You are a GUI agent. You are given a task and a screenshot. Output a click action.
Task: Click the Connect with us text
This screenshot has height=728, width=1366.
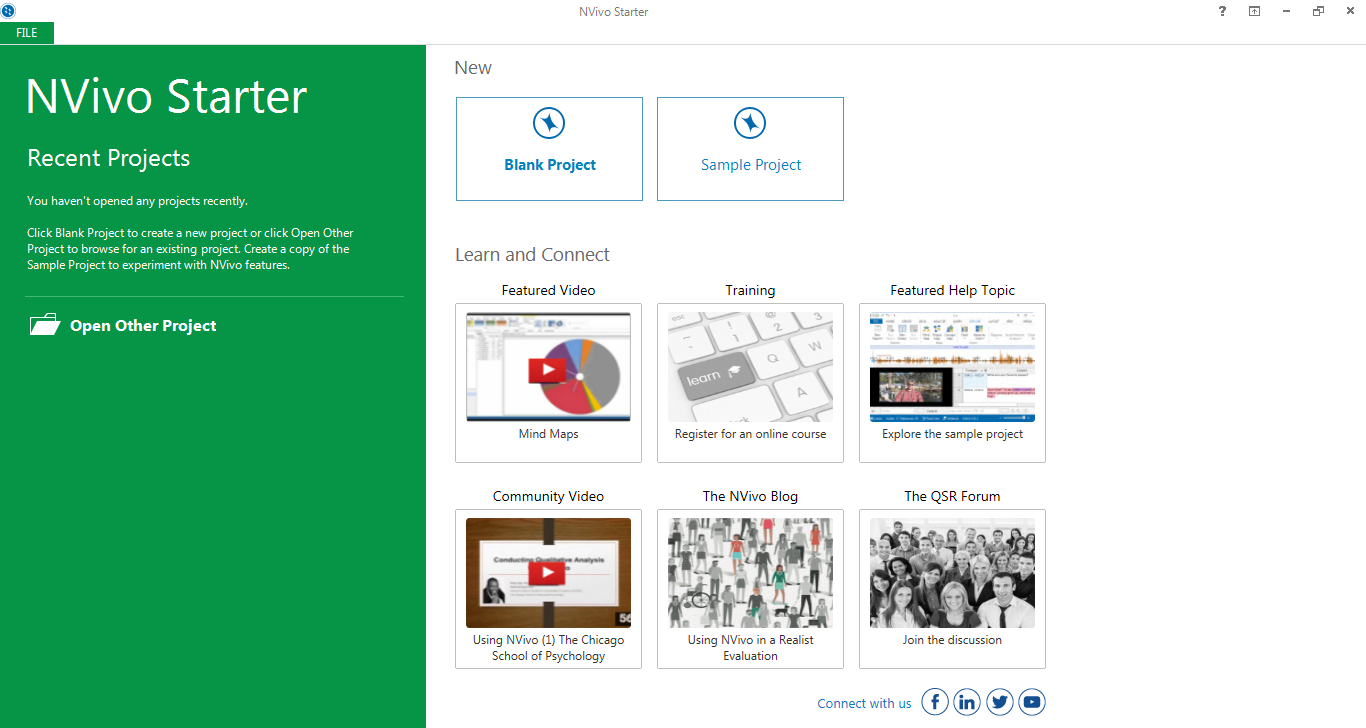[864, 703]
